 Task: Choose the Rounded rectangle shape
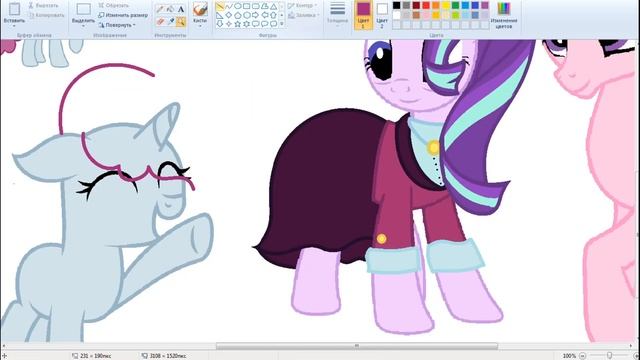pyautogui.click(x=256, y=6)
